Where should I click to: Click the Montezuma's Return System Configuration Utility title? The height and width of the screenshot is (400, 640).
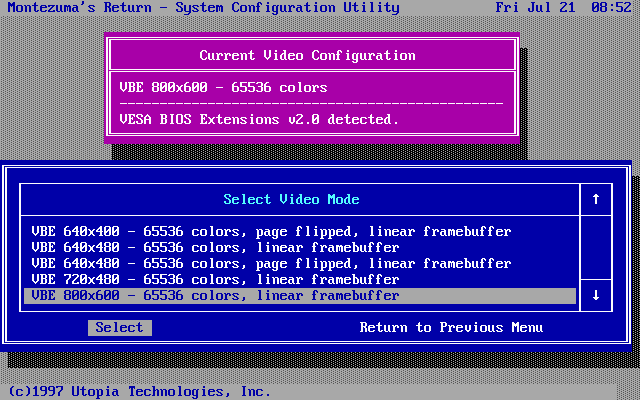(x=203, y=7)
